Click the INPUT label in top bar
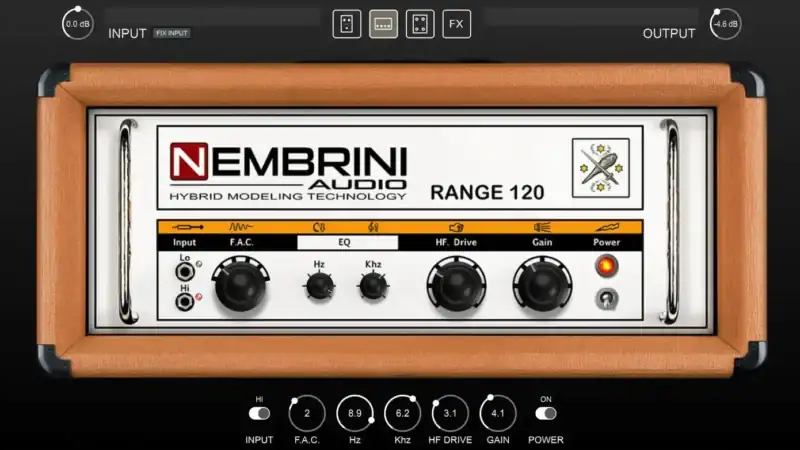This screenshot has height=450, width=800. [127, 34]
